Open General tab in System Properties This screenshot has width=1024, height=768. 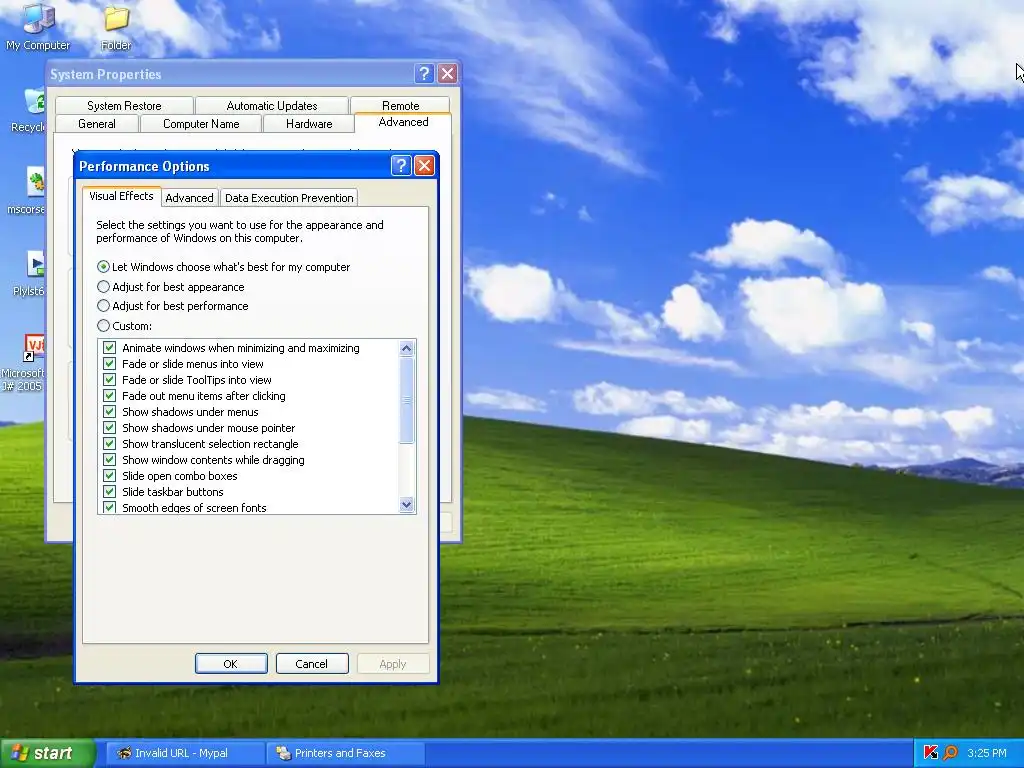click(97, 123)
